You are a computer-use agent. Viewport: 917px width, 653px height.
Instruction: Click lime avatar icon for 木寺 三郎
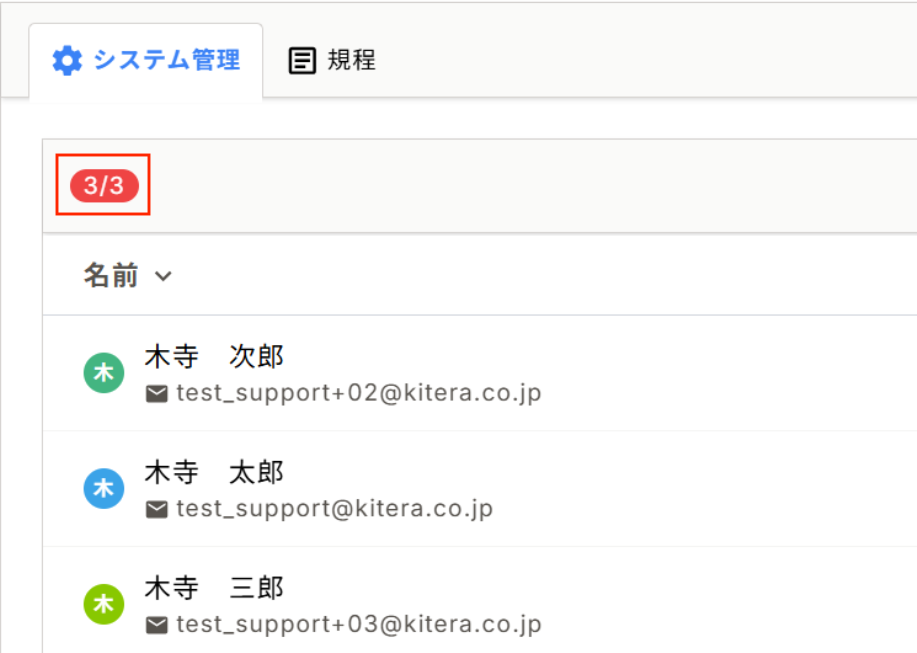(103, 604)
